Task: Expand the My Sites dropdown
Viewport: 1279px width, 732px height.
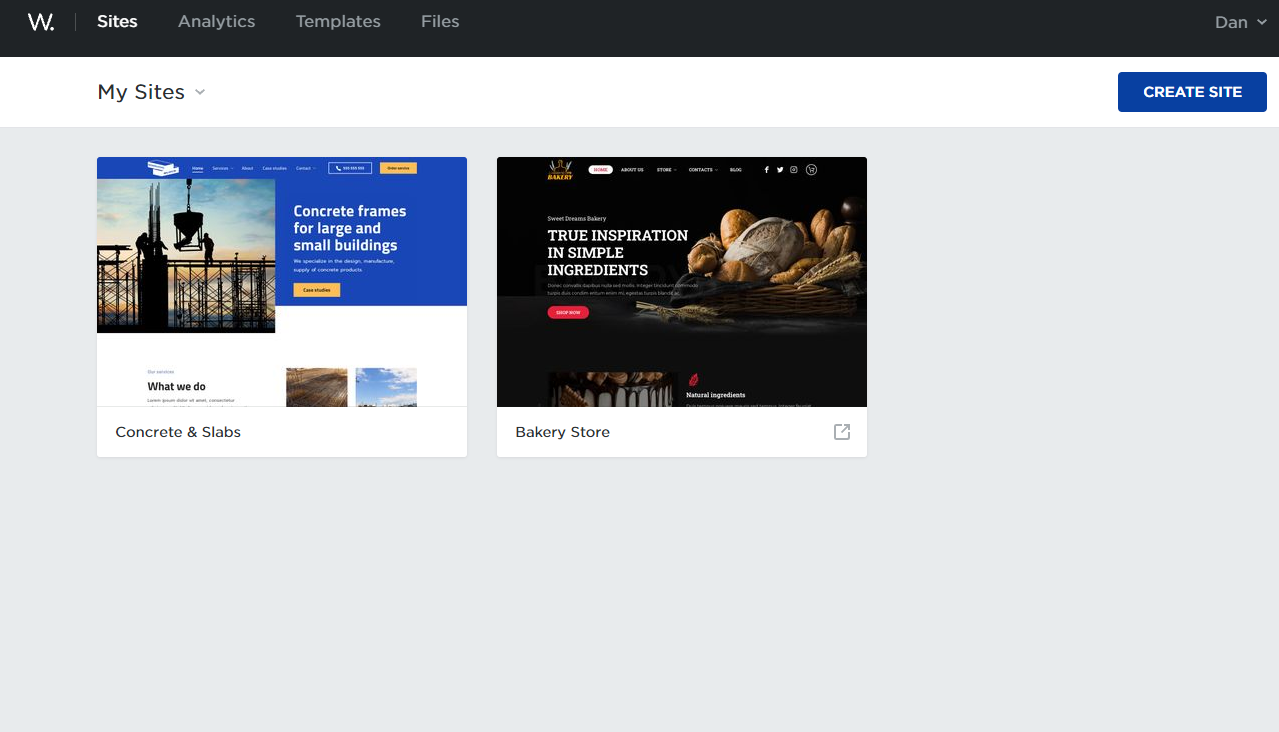Action: click(x=152, y=91)
